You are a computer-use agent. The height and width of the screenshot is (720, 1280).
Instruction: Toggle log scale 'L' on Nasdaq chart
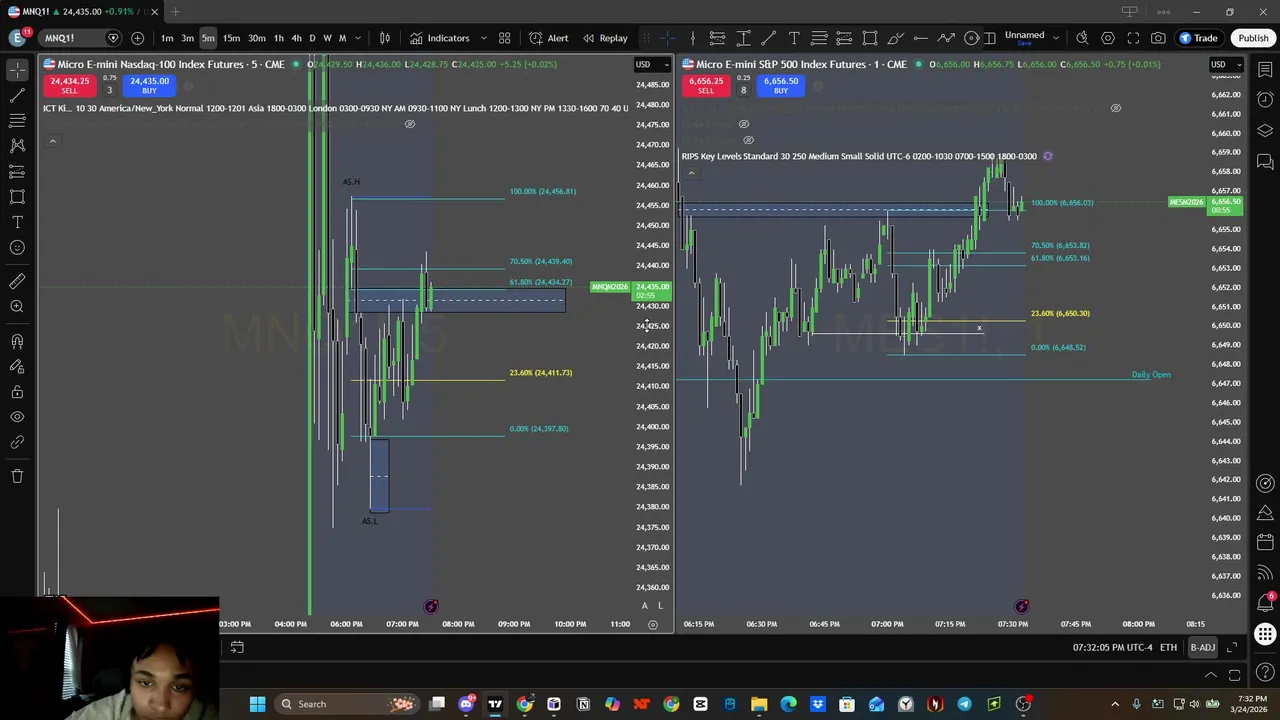click(x=660, y=606)
